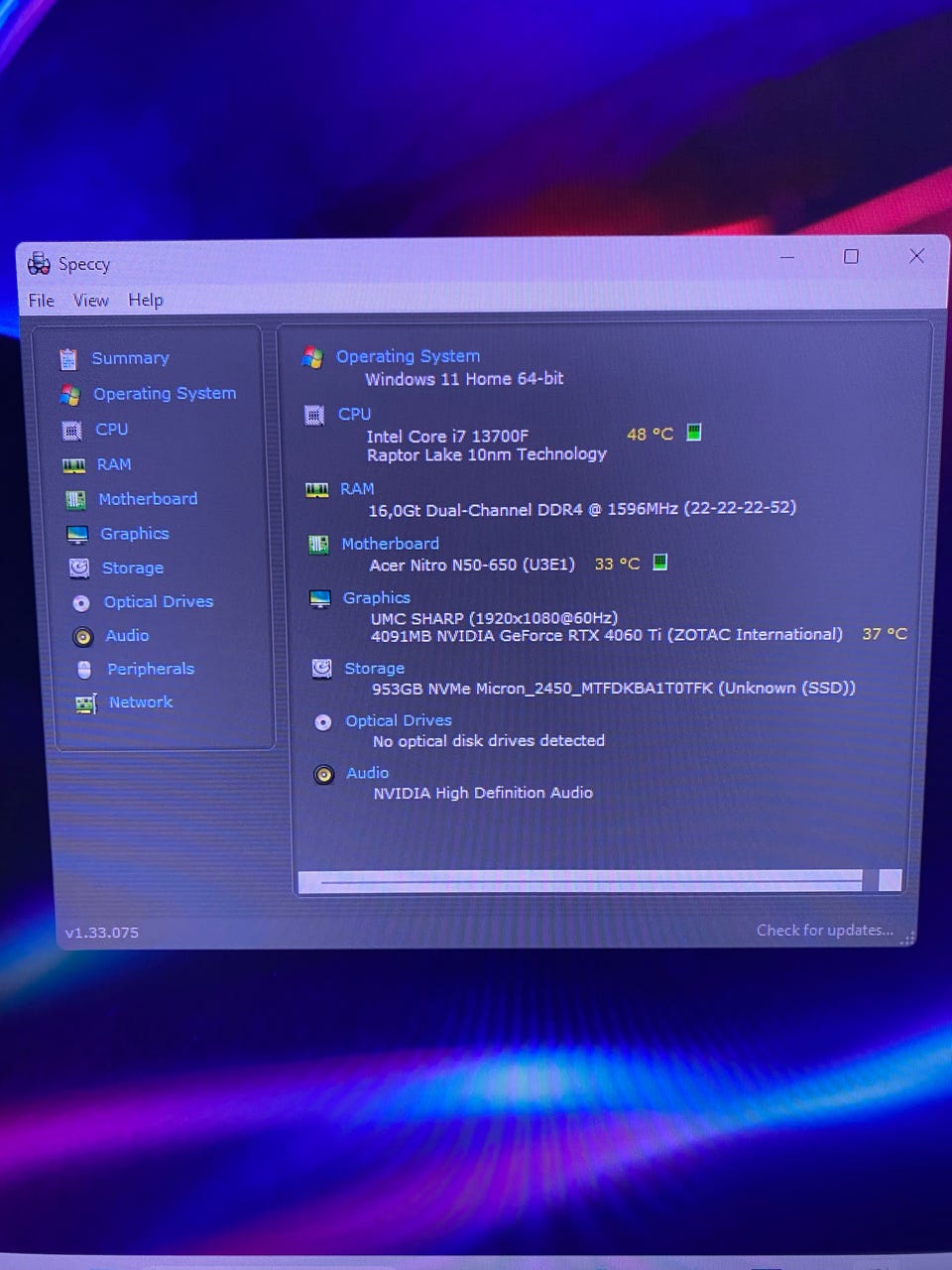Screen dimensions: 952x1270
Task: Click the NVIDIA High Definition Audio text
Action: (483, 792)
